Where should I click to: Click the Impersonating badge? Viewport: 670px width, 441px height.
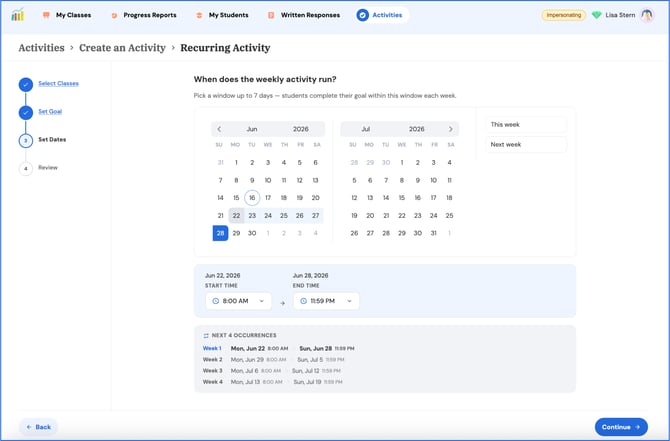point(564,15)
